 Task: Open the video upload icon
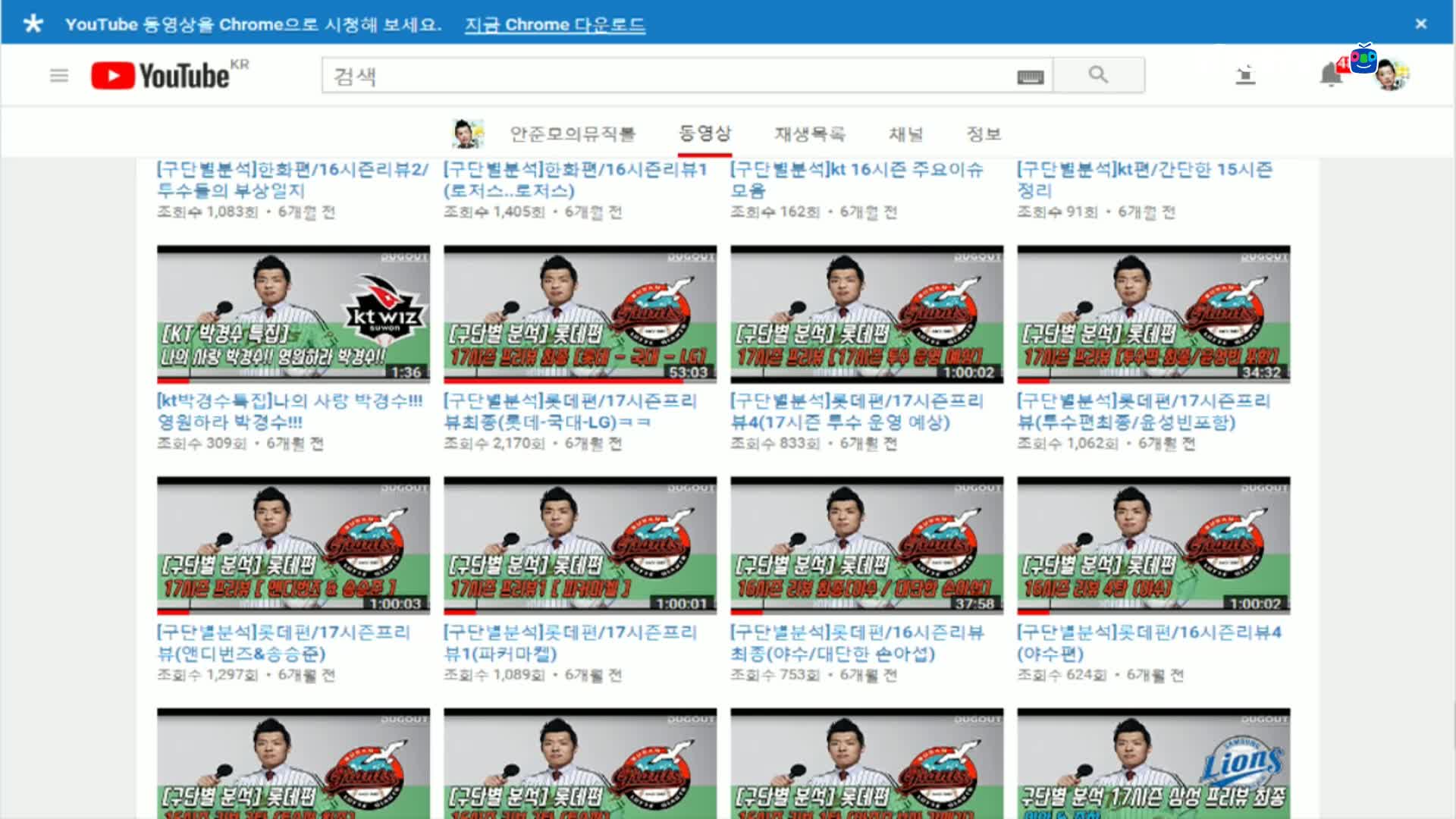[1244, 75]
